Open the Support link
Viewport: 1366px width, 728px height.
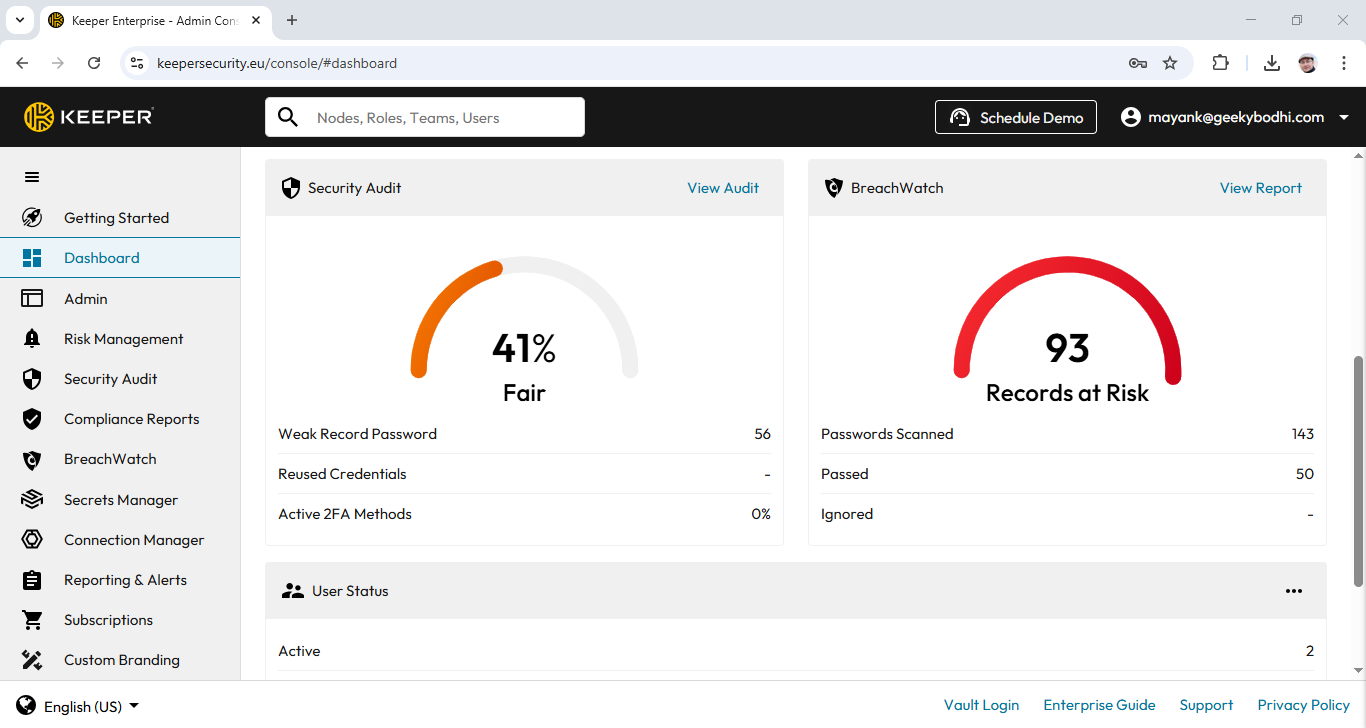pos(1206,705)
